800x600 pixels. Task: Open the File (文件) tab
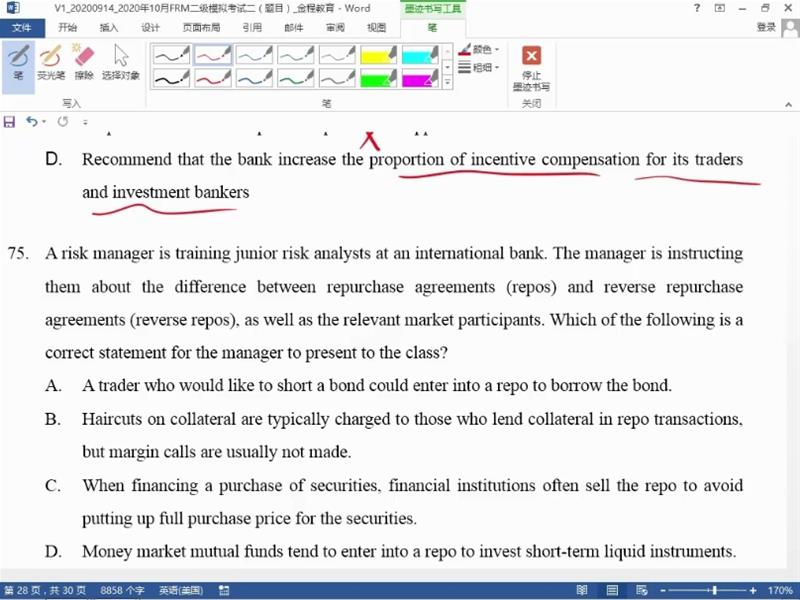click(x=20, y=28)
